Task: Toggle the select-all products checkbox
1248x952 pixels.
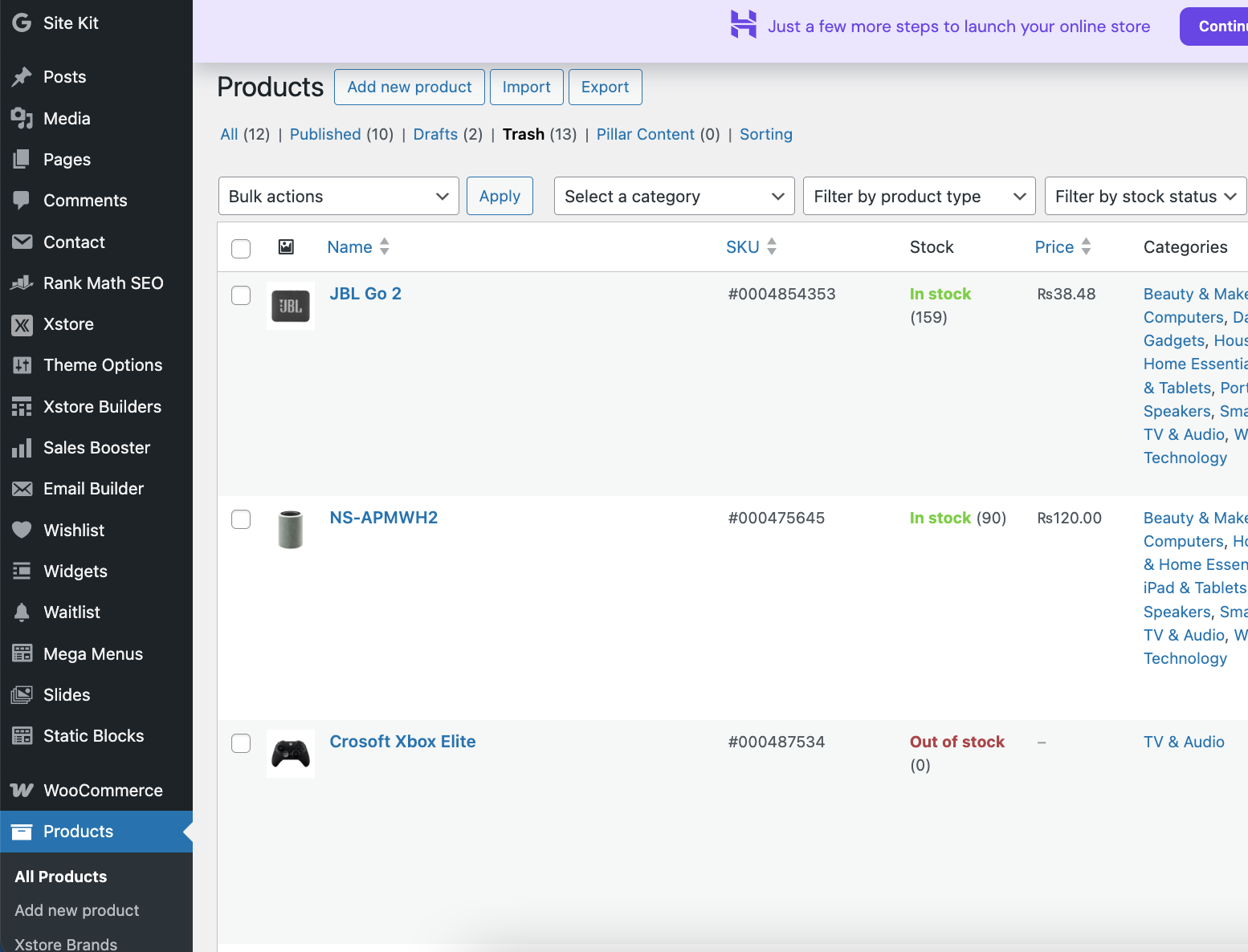Action: [241, 249]
